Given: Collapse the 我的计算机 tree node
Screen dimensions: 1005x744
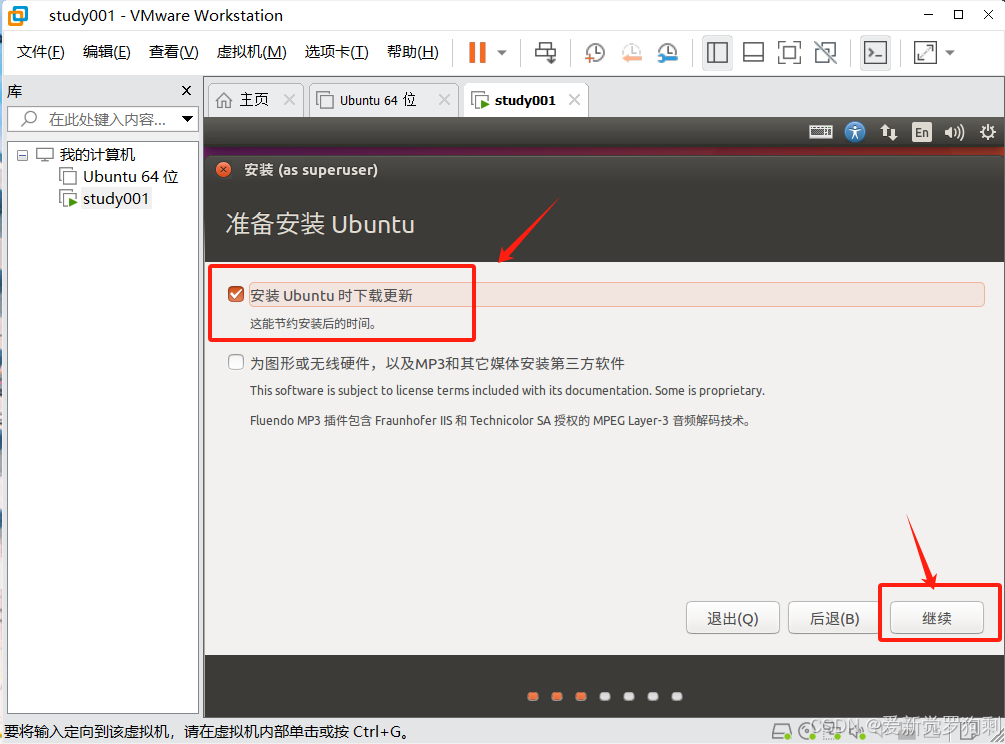Looking at the screenshot, I should (22, 155).
